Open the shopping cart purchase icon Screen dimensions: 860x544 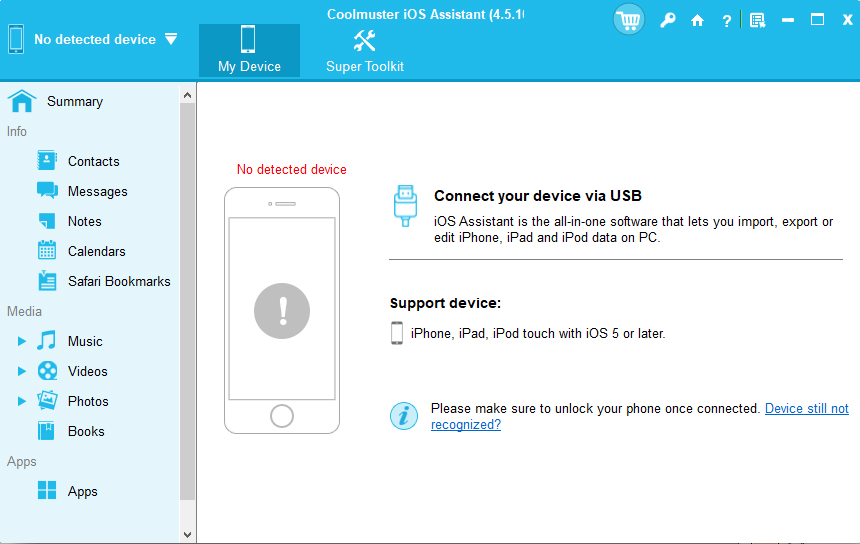point(629,20)
